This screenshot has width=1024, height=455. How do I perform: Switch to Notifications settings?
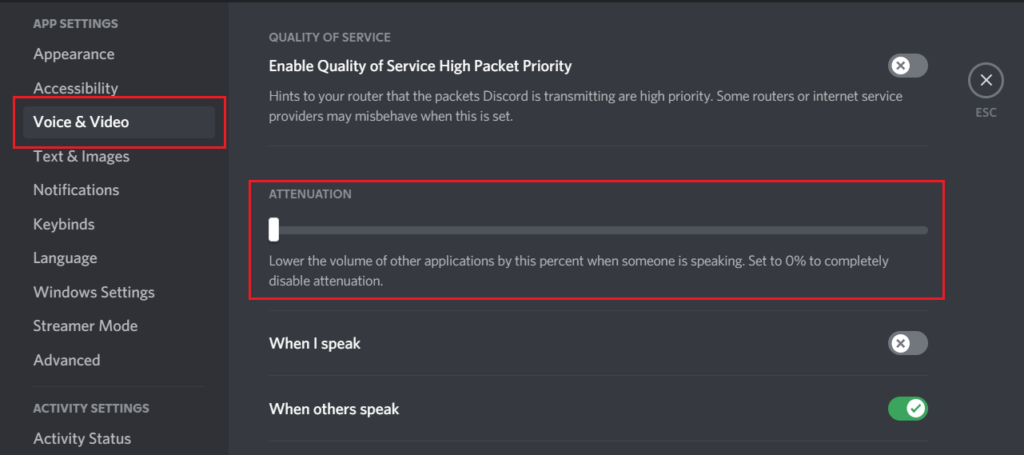pyautogui.click(x=76, y=190)
